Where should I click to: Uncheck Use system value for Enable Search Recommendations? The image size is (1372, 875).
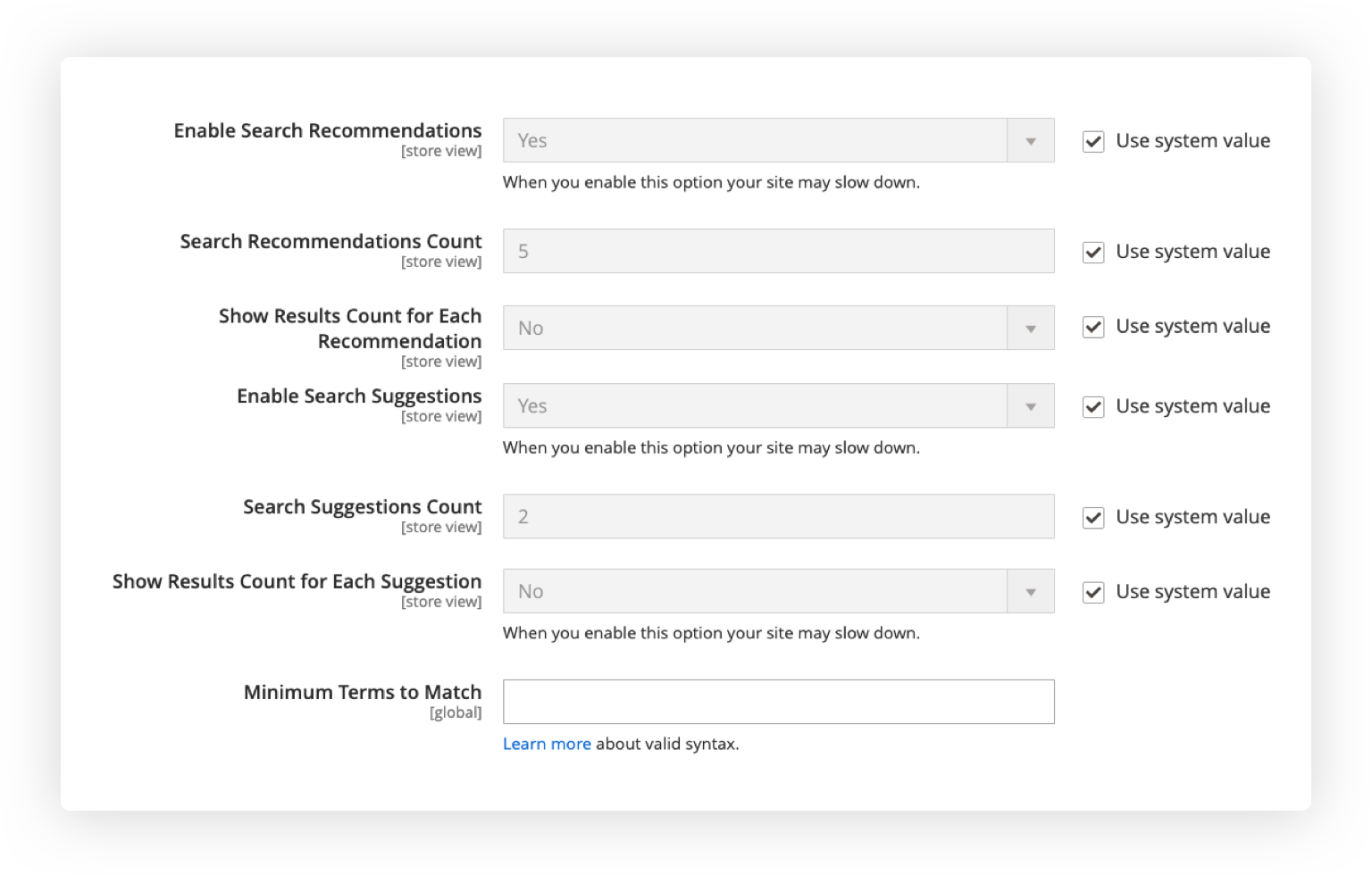tap(1092, 140)
